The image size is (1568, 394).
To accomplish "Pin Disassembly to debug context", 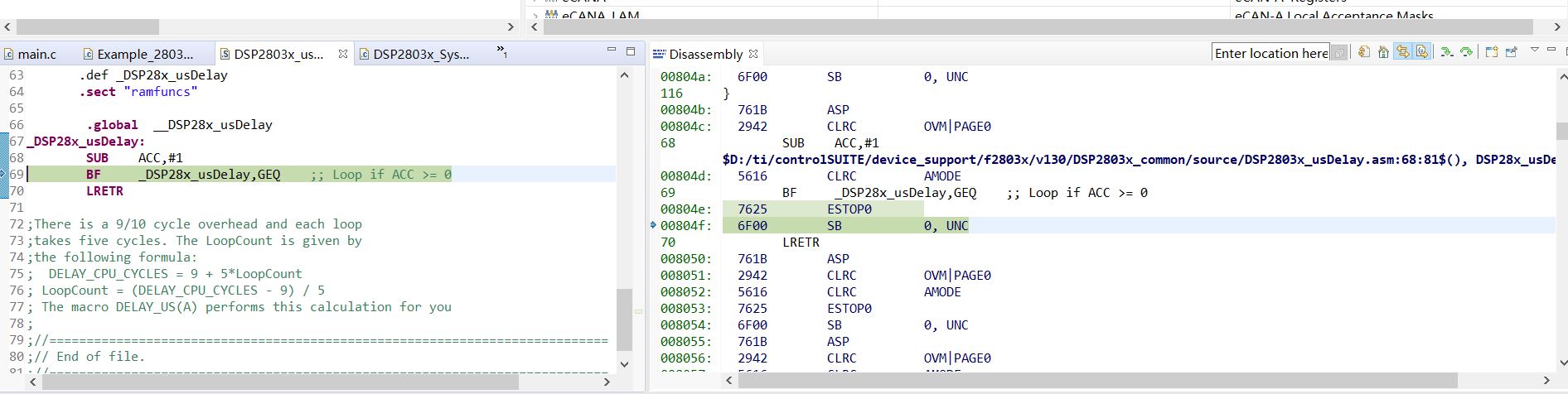I will pos(1511,52).
